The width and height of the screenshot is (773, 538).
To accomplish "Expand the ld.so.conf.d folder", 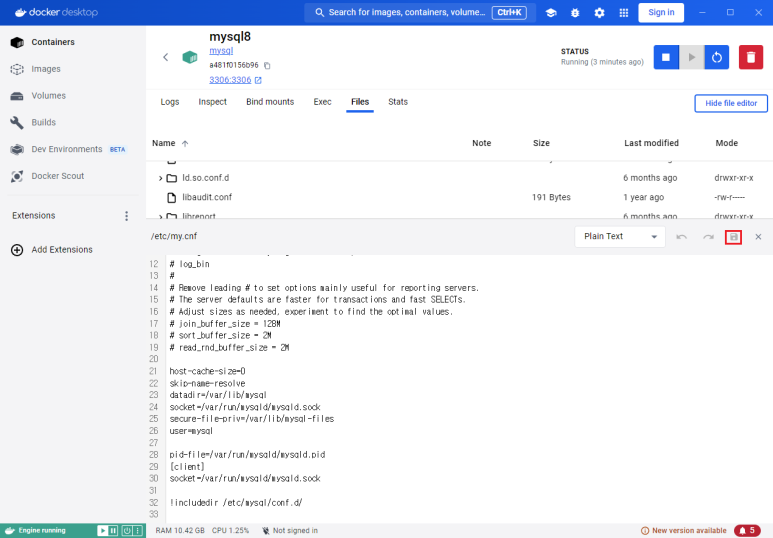I will pyautogui.click(x=160, y=178).
